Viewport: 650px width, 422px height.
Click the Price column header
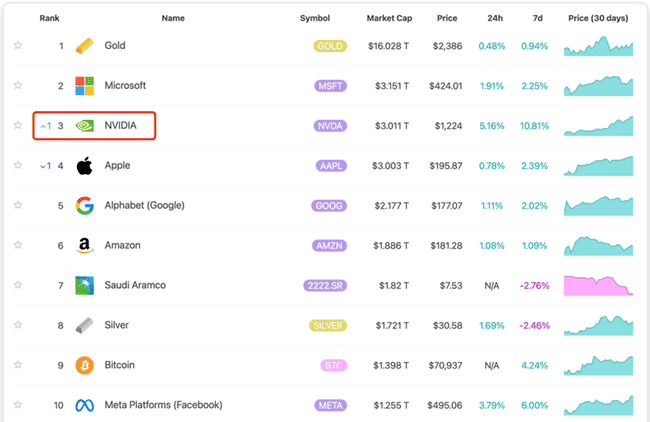tap(447, 18)
